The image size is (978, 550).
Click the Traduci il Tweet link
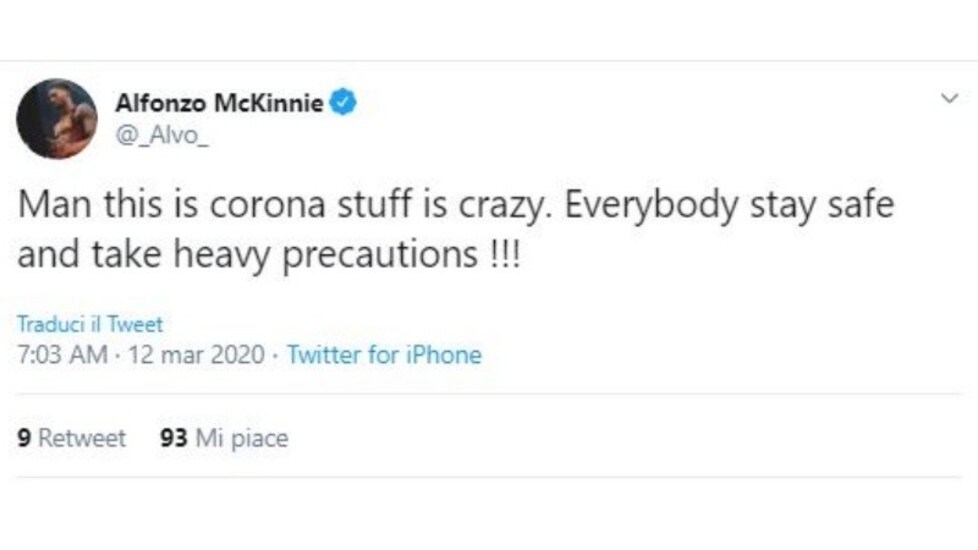(90, 324)
